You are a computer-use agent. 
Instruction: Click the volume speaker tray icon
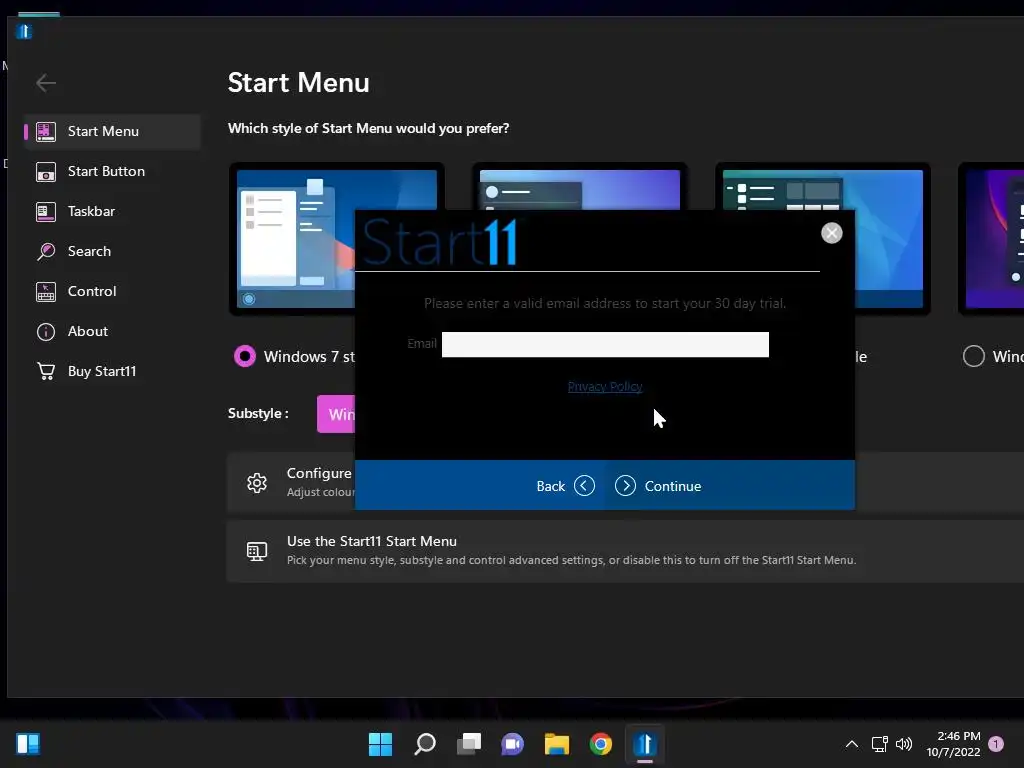[904, 744]
